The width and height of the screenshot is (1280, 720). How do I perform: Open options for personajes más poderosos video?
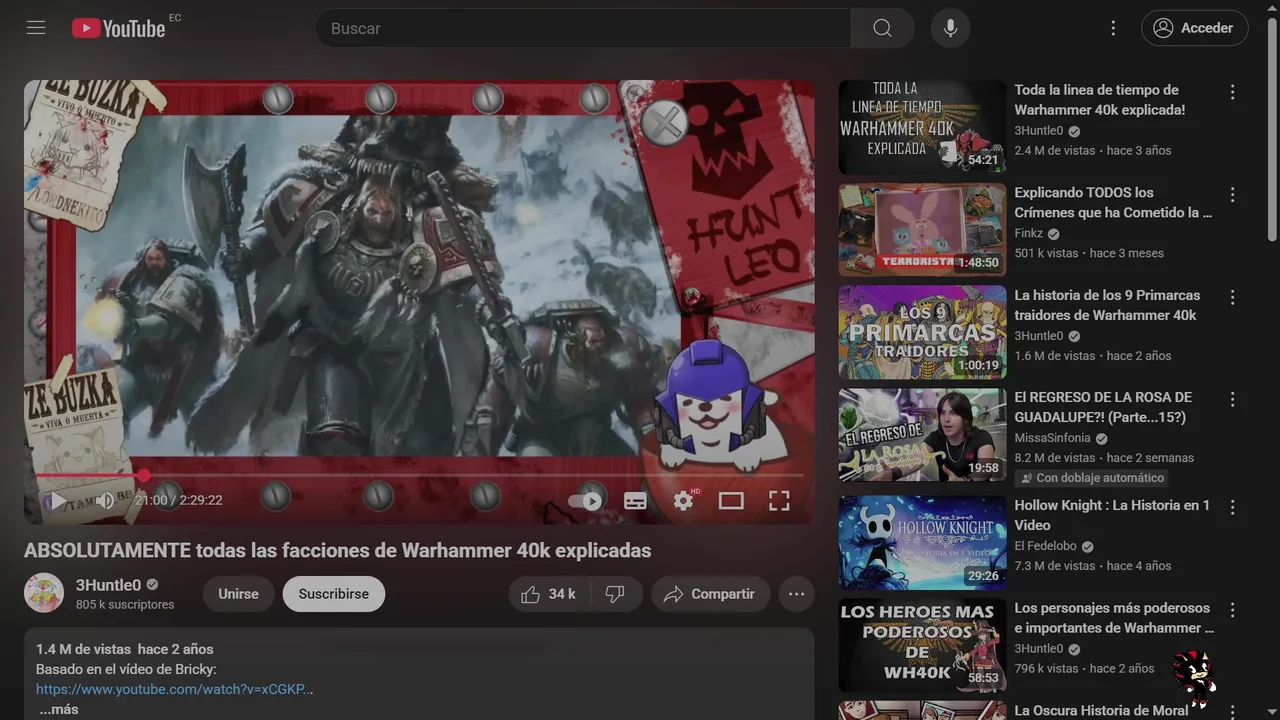click(x=1232, y=610)
